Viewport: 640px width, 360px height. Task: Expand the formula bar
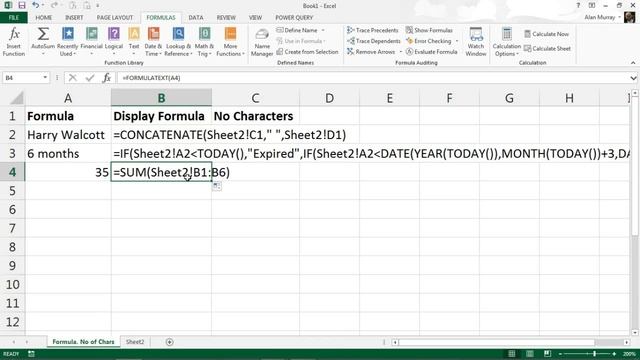(633, 78)
